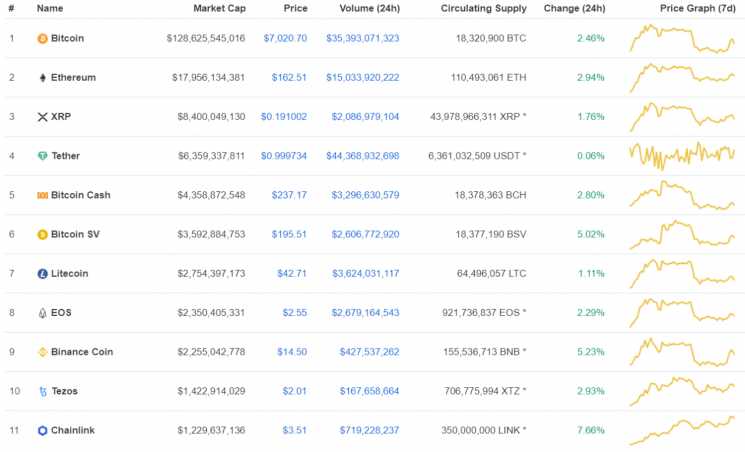Click Binance Coin volume $427,537,262

click(369, 352)
